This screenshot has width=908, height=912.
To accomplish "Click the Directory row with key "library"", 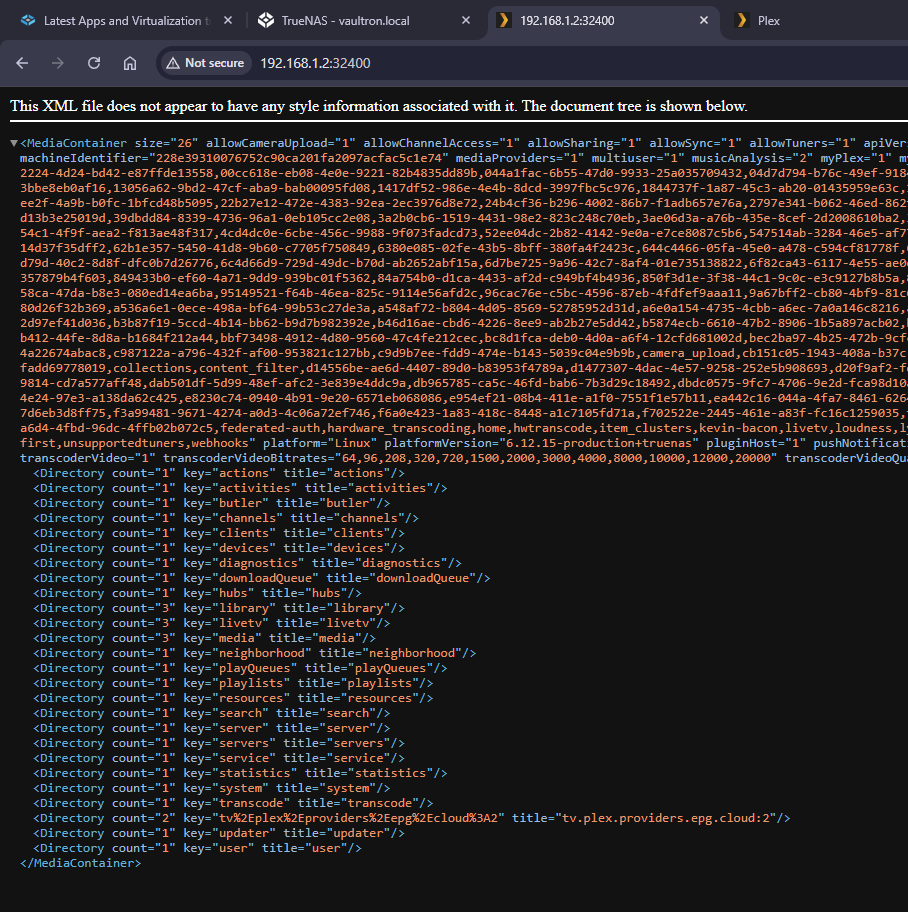I will (219, 608).
